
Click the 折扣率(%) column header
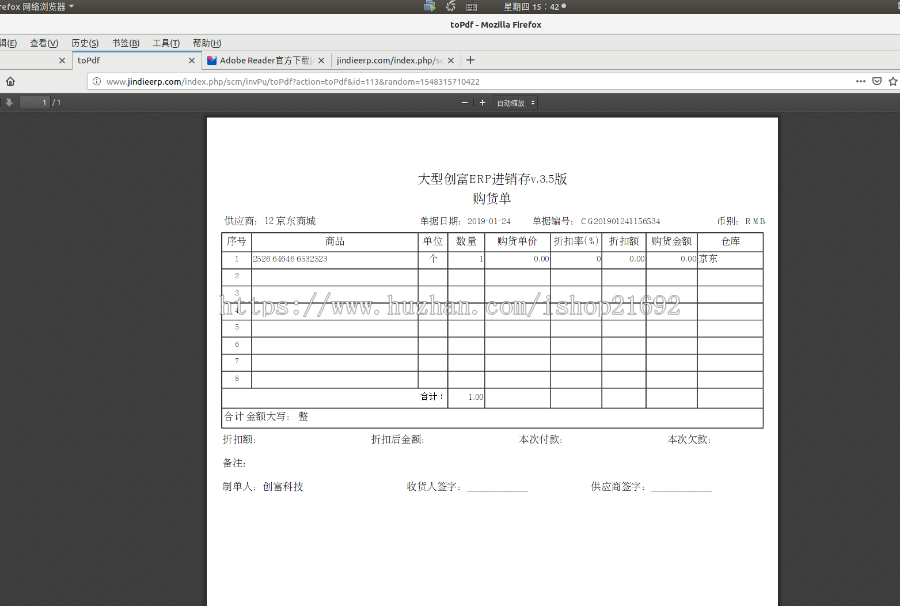(576, 242)
